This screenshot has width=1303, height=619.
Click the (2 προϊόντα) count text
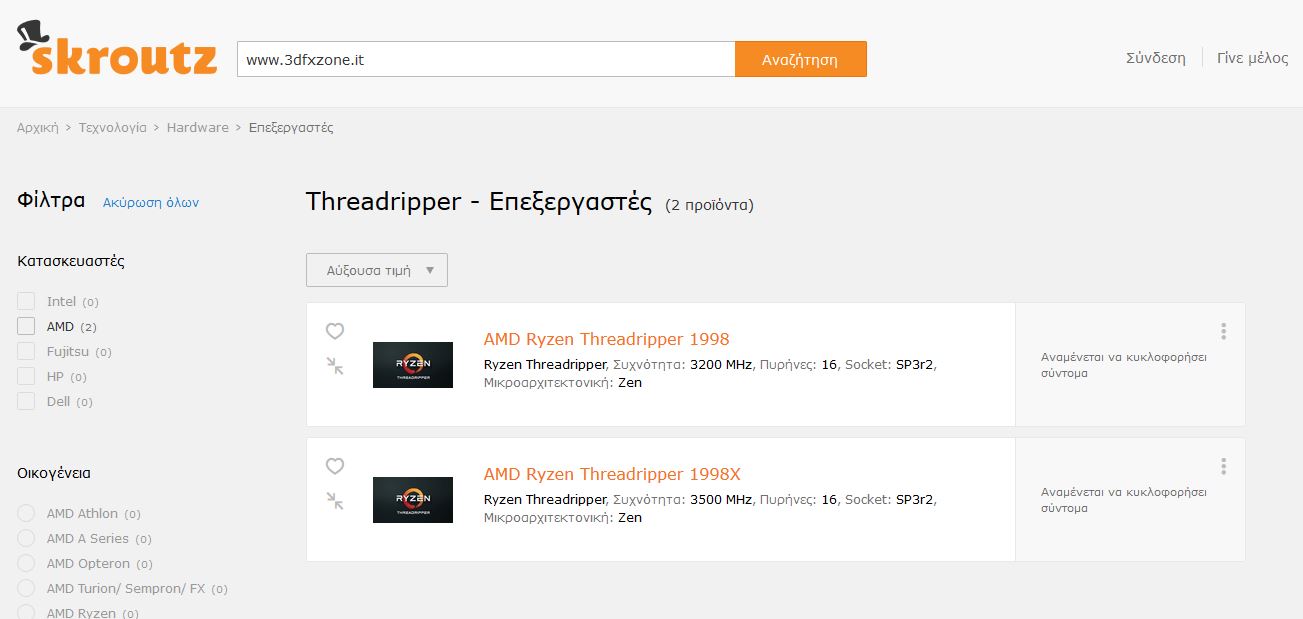point(709,205)
